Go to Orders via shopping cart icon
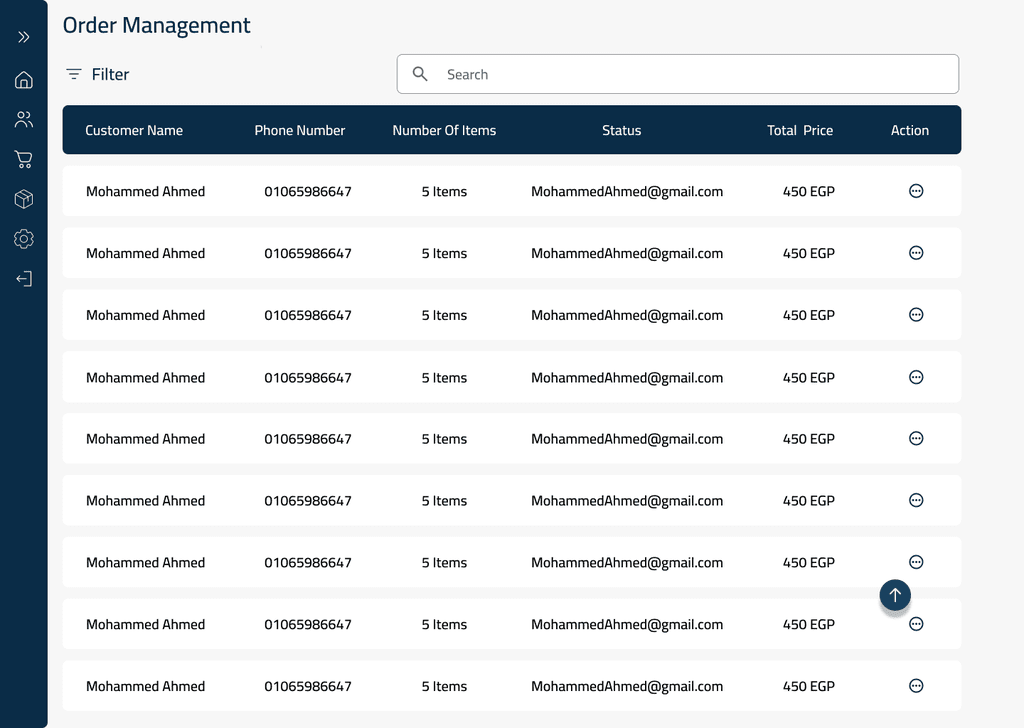Image resolution: width=1024 pixels, height=728 pixels. tap(24, 159)
